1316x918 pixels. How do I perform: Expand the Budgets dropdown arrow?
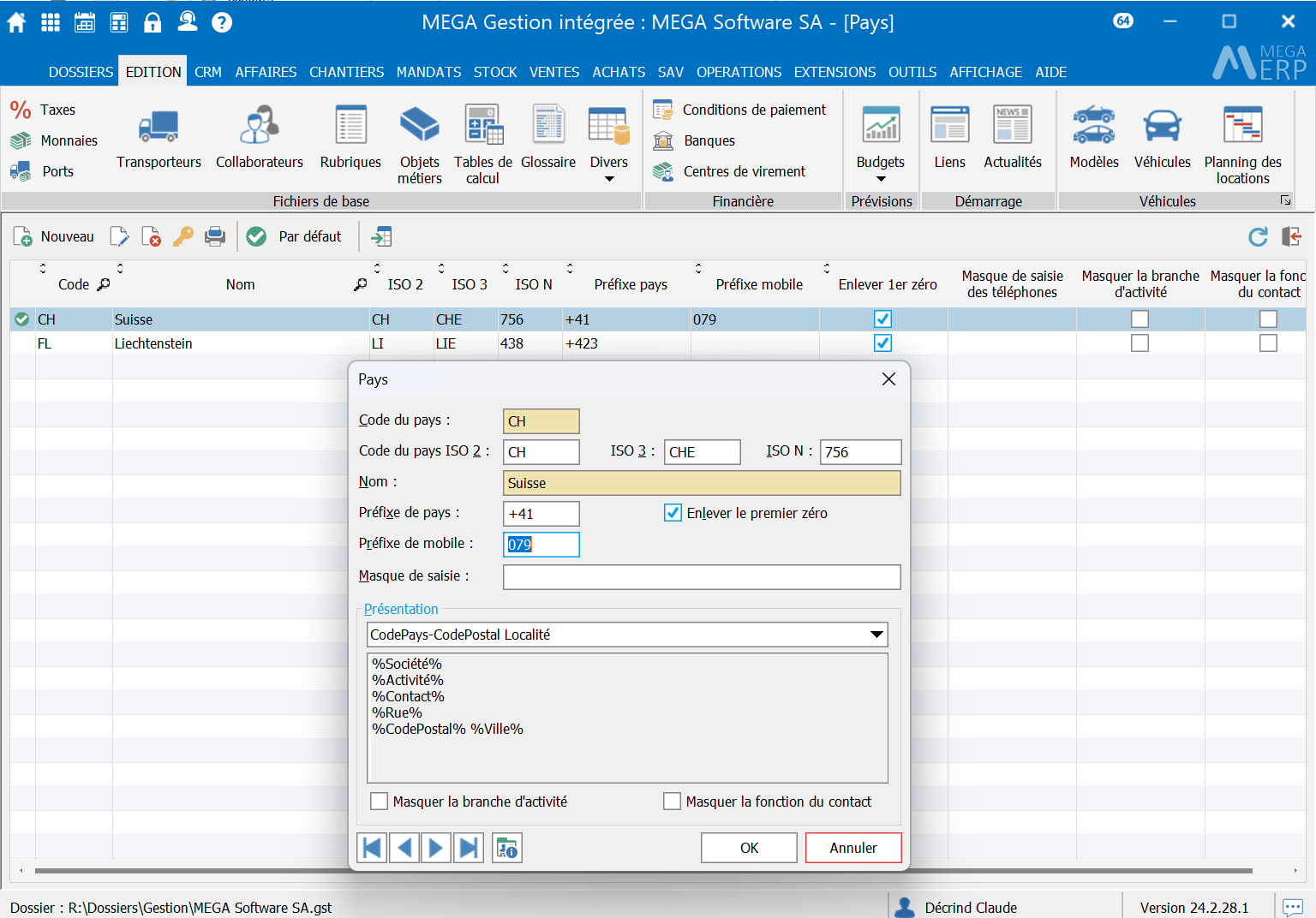tap(880, 179)
